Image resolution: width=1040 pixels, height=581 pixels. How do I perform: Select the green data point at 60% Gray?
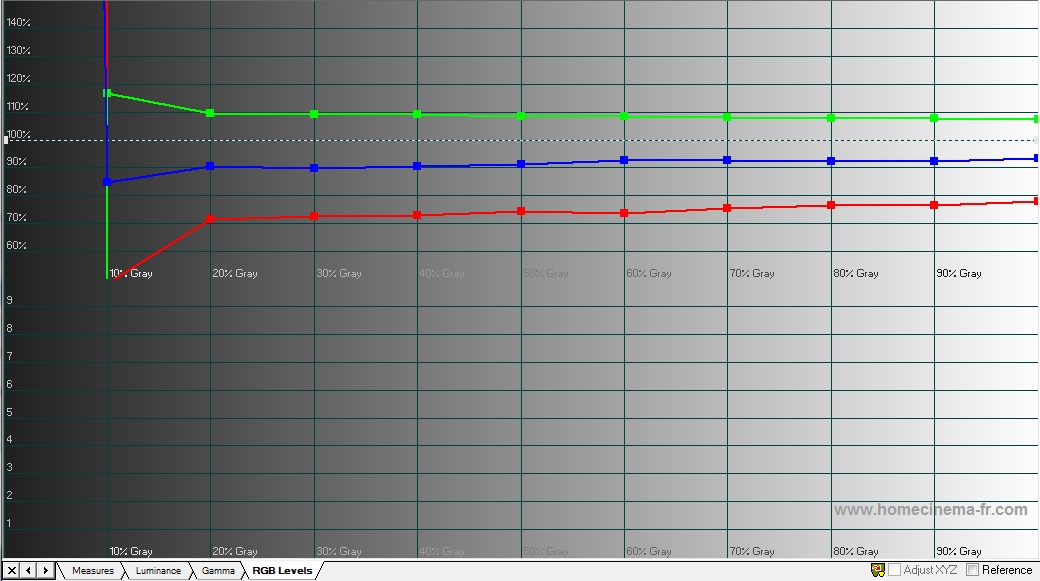click(x=624, y=117)
